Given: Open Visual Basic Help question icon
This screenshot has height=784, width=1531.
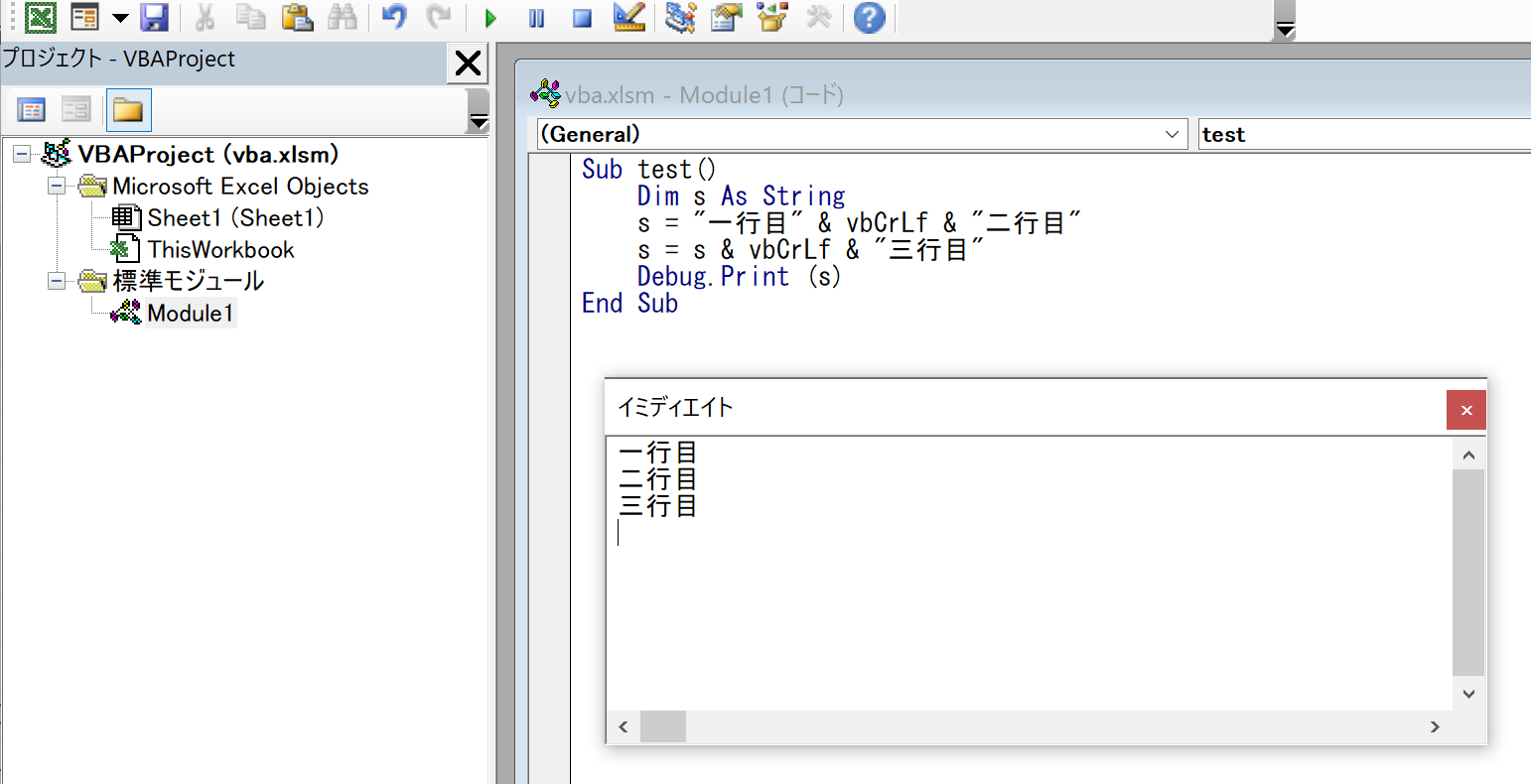Looking at the screenshot, I should pyautogui.click(x=869, y=17).
